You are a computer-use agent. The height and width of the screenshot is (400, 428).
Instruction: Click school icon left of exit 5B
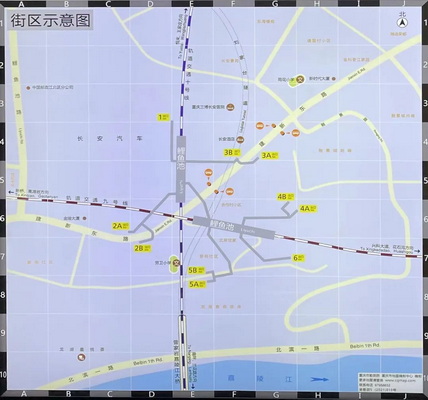click(177, 262)
